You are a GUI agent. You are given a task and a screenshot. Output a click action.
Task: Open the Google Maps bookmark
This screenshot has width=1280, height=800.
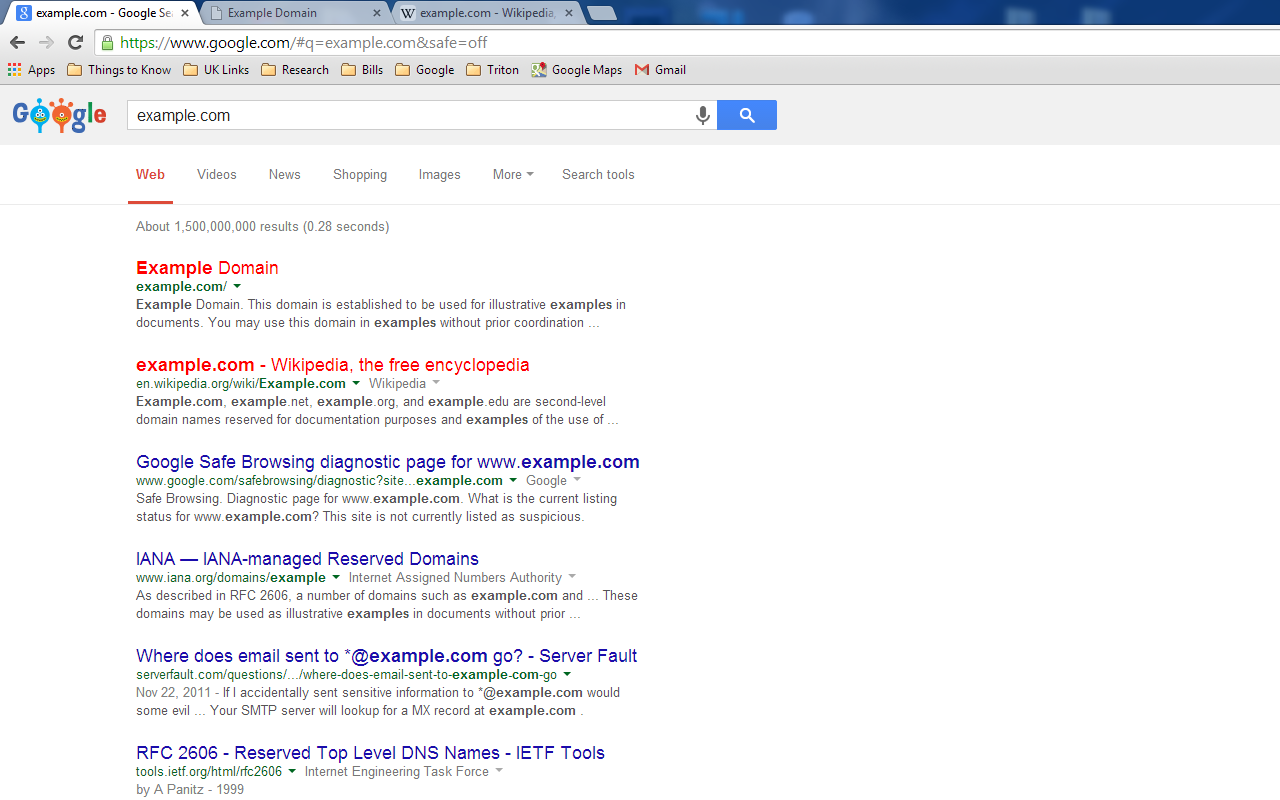(577, 70)
